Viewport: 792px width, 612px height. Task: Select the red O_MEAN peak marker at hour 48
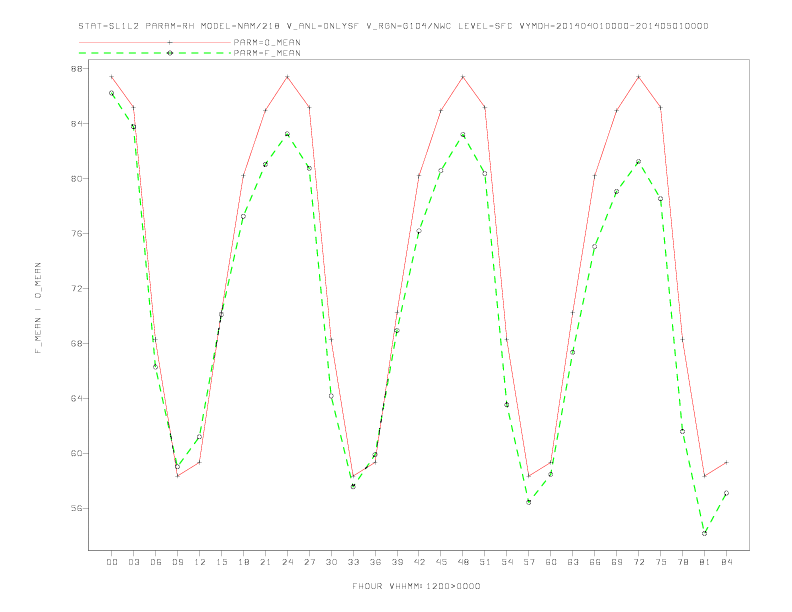coord(463,77)
